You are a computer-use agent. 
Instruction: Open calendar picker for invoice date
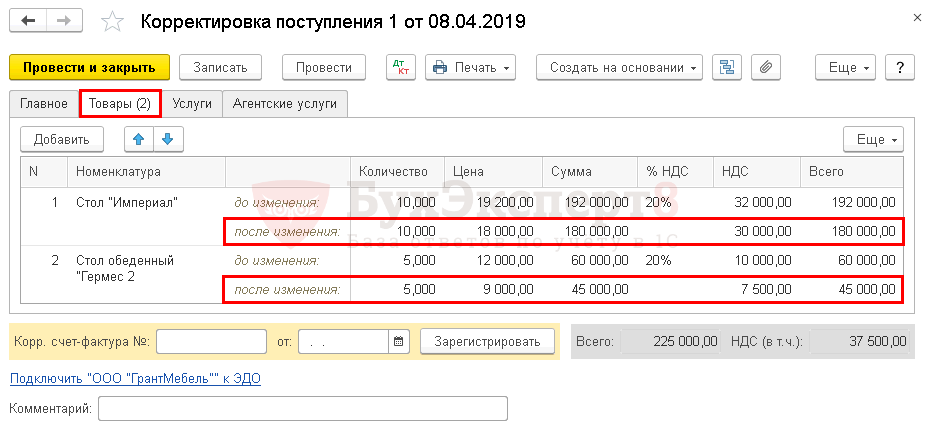click(x=399, y=341)
